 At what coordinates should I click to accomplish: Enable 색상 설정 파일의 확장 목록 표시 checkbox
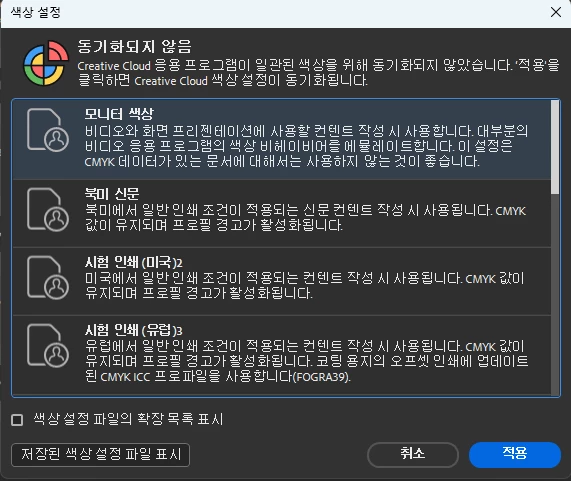(17, 420)
